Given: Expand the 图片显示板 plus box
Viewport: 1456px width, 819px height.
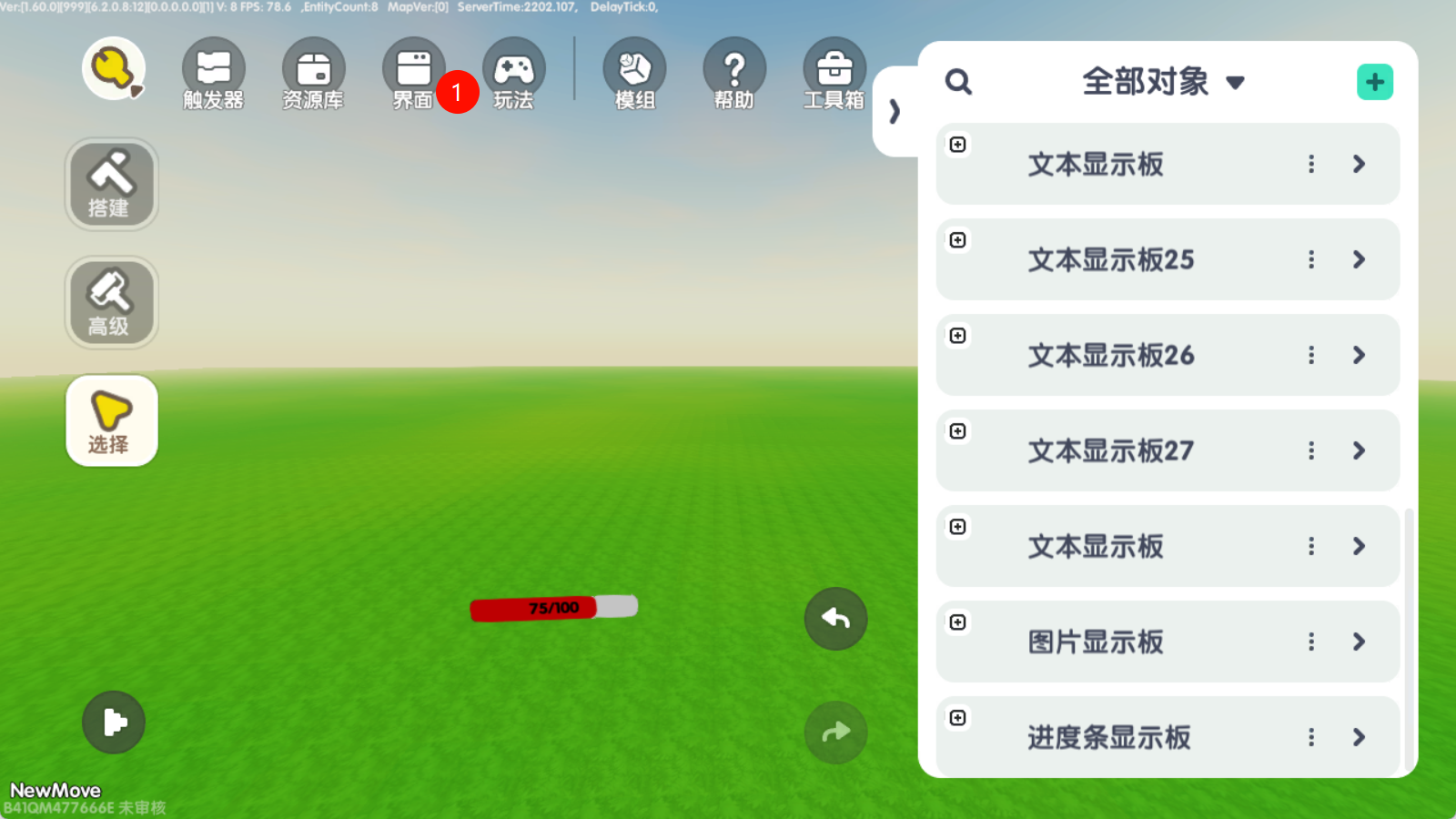Looking at the screenshot, I should pos(957,622).
